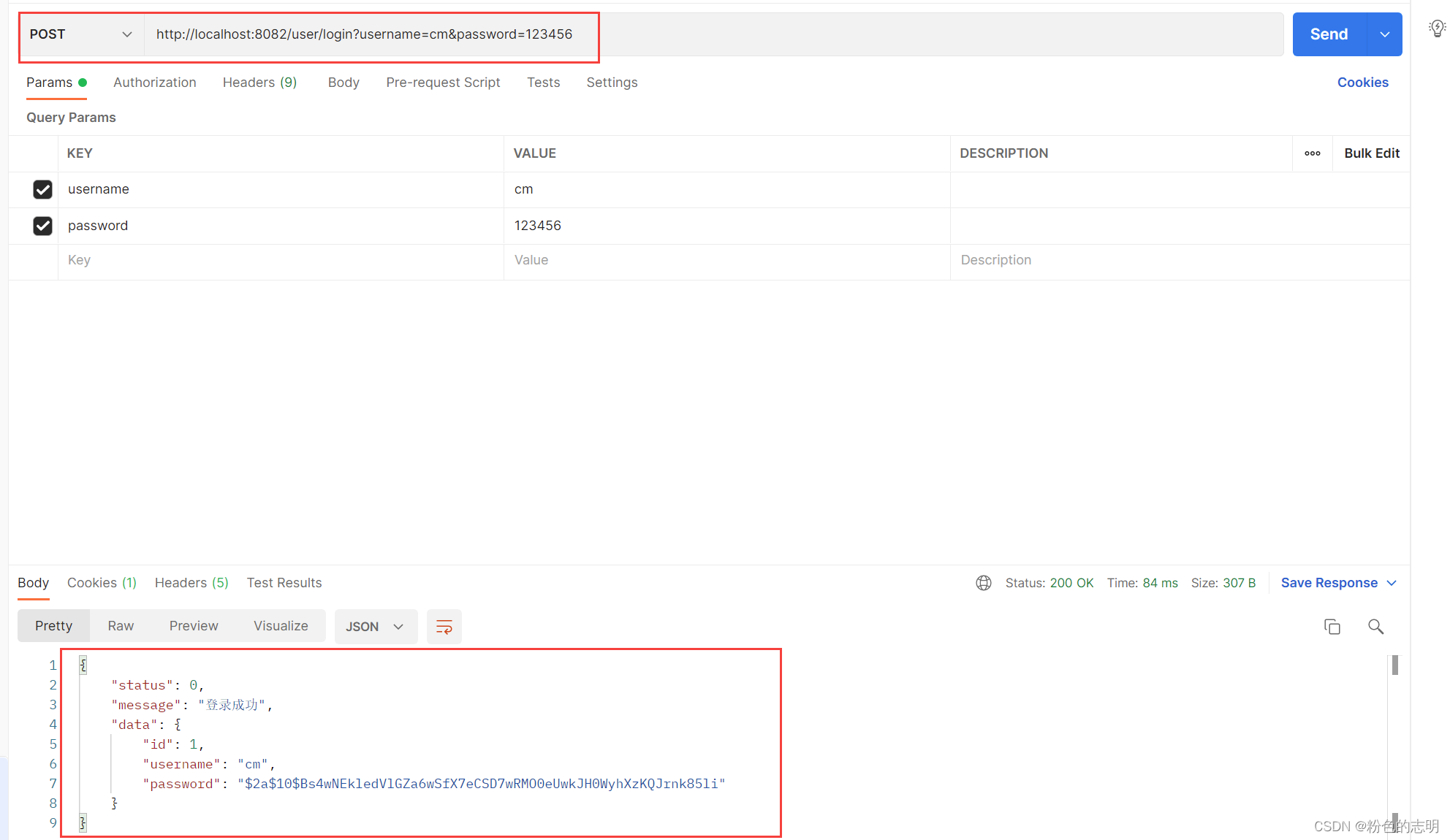The image size is (1450, 840).
Task: Click the Time 84 ms indicator
Action: (1142, 583)
